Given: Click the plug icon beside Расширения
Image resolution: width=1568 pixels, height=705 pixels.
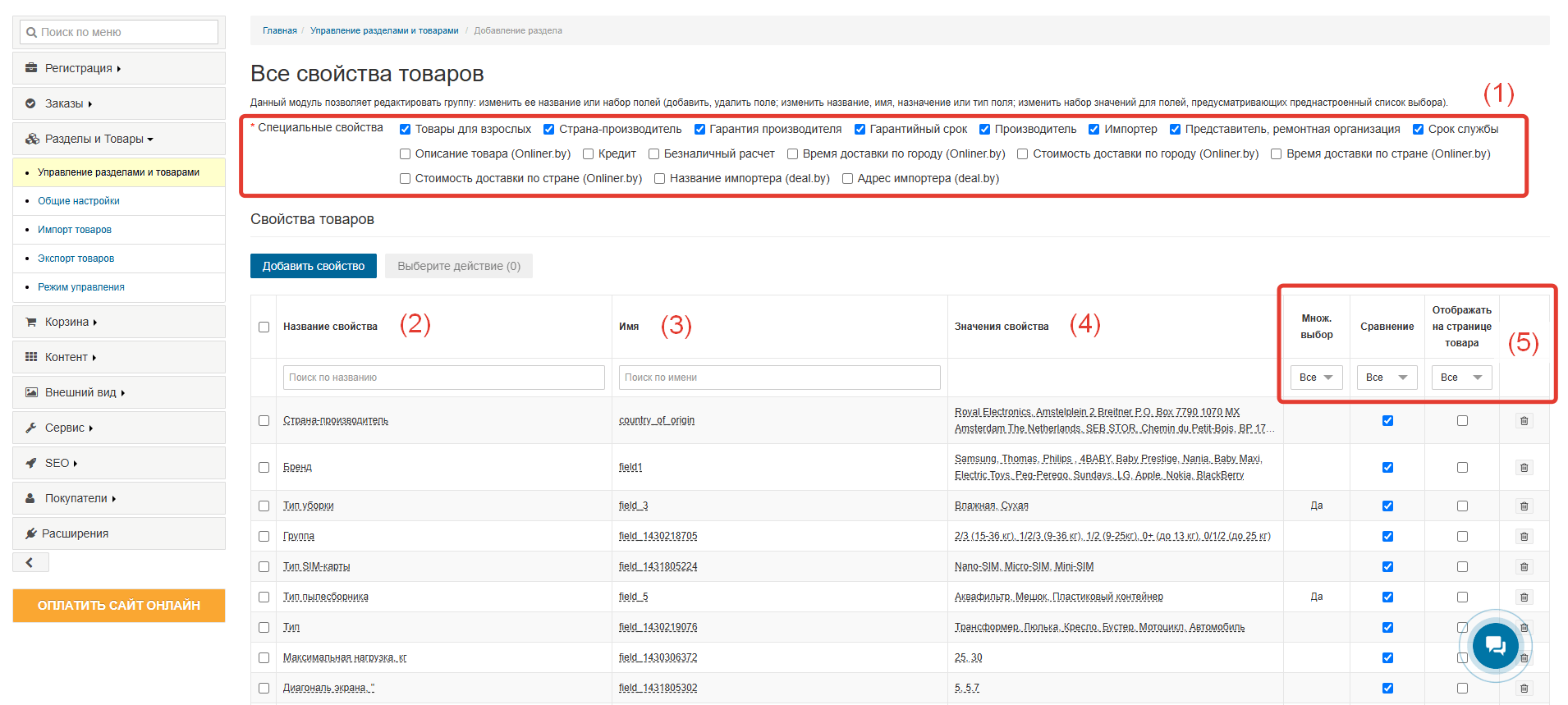Looking at the screenshot, I should coord(31,533).
